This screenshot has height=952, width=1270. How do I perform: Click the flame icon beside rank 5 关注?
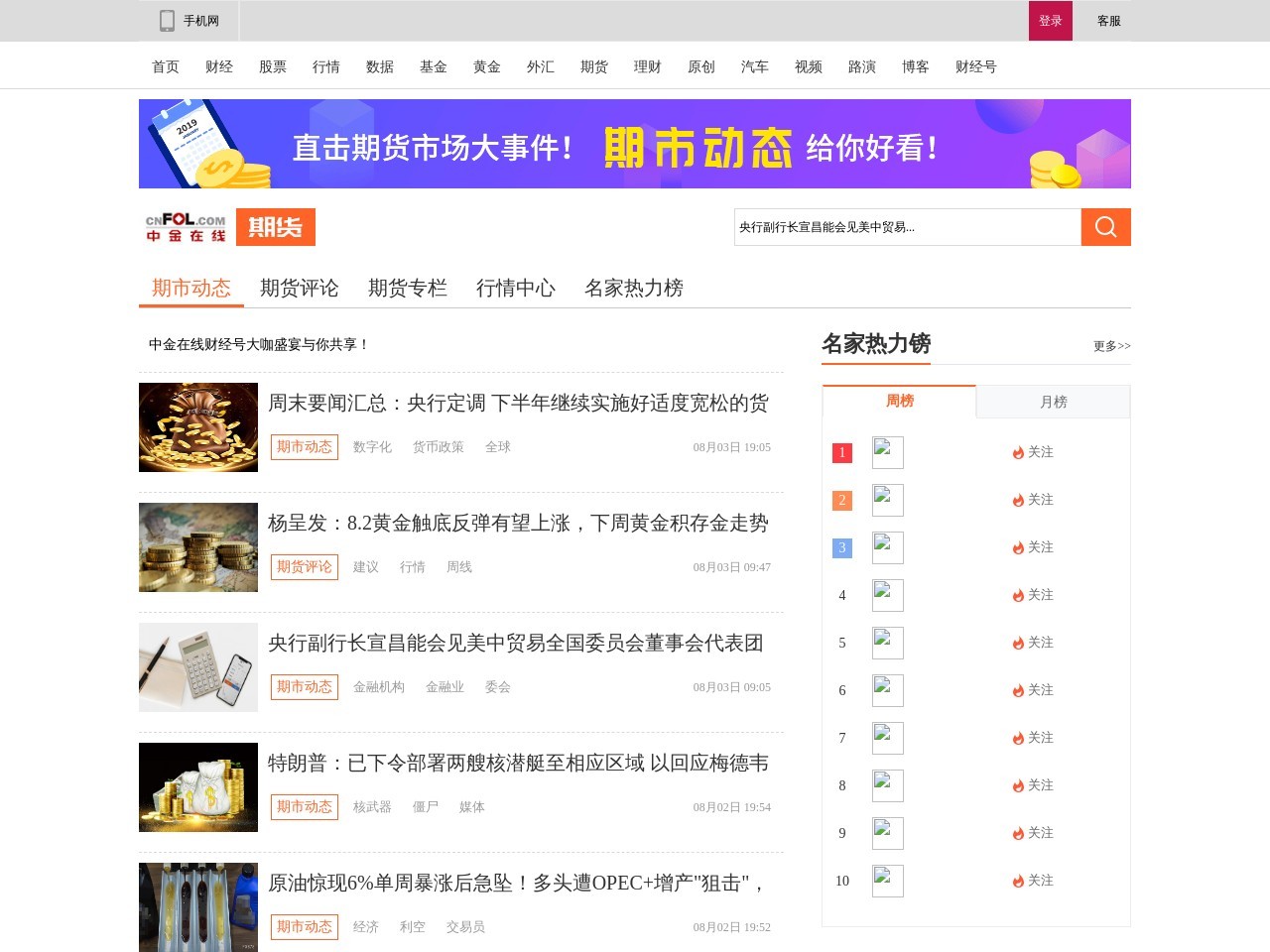click(x=1019, y=643)
